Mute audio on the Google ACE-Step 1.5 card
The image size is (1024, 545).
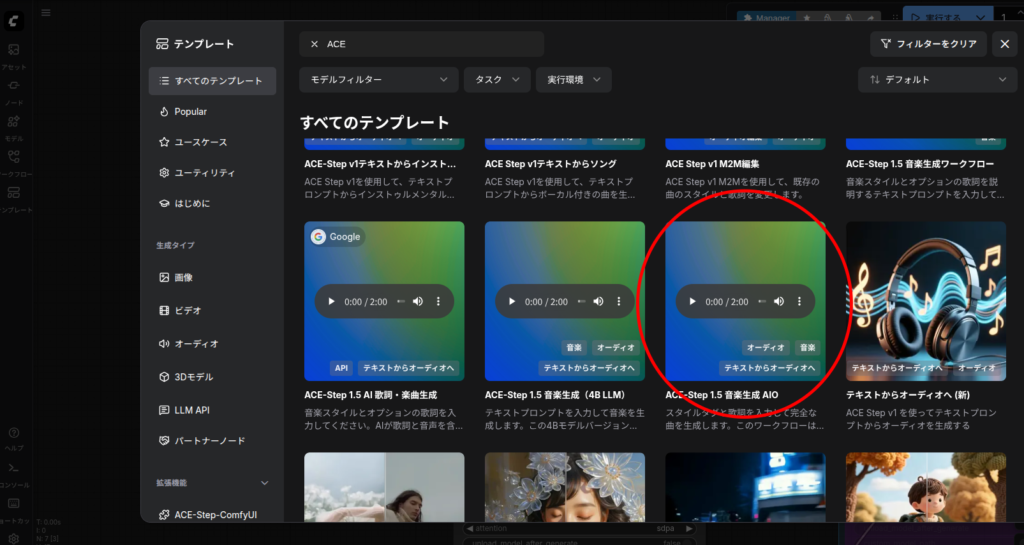(418, 302)
